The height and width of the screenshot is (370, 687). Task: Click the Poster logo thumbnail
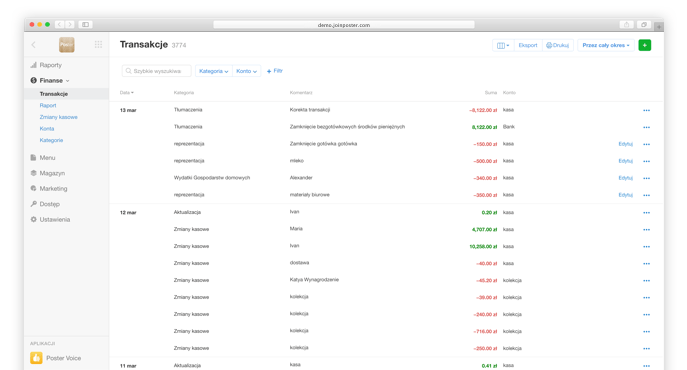(67, 45)
